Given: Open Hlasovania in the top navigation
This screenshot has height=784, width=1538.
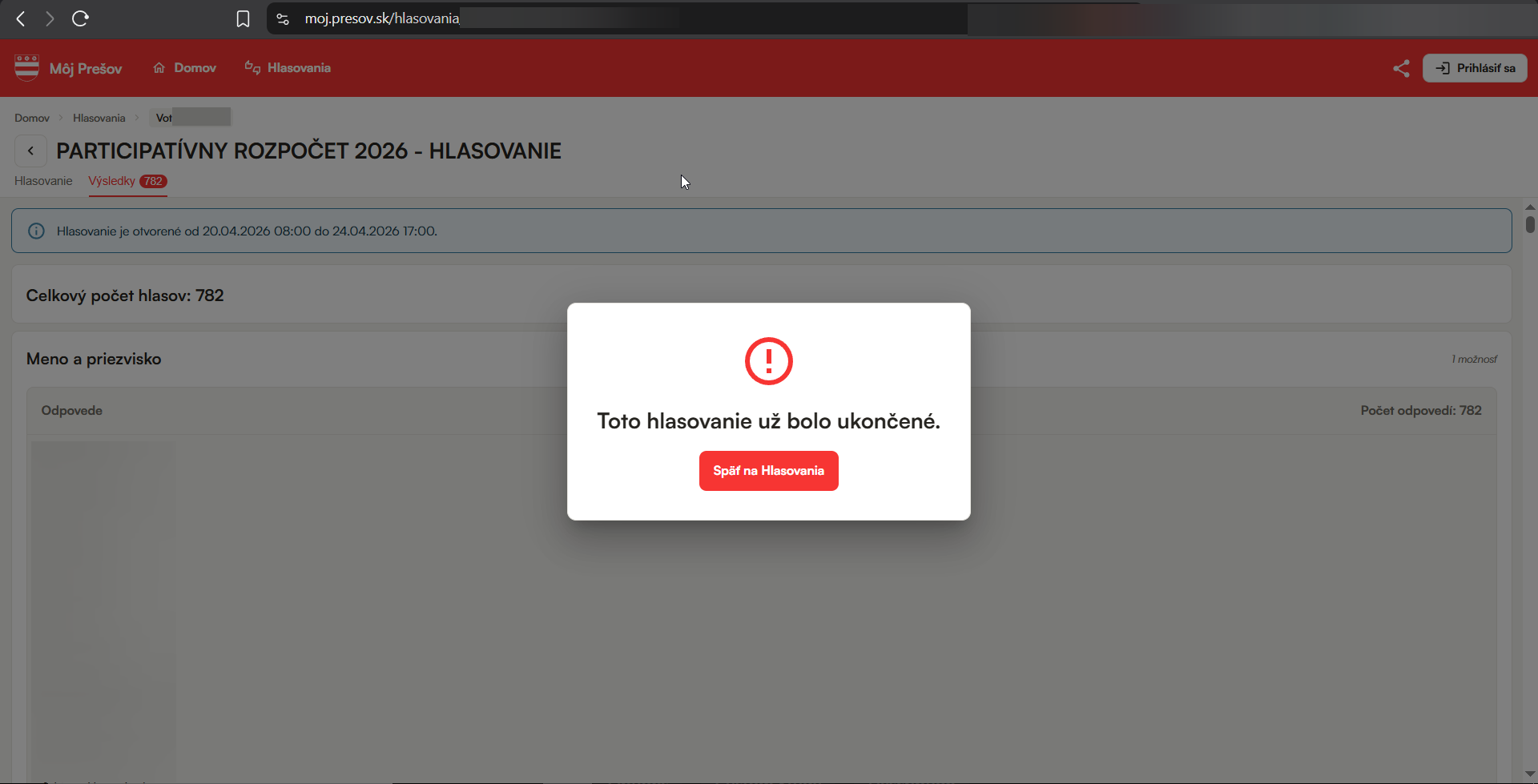Looking at the screenshot, I should 288,68.
